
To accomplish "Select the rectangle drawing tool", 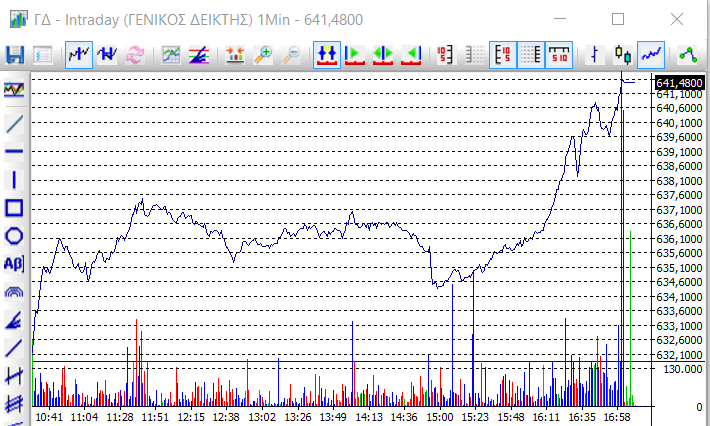I will (x=14, y=208).
